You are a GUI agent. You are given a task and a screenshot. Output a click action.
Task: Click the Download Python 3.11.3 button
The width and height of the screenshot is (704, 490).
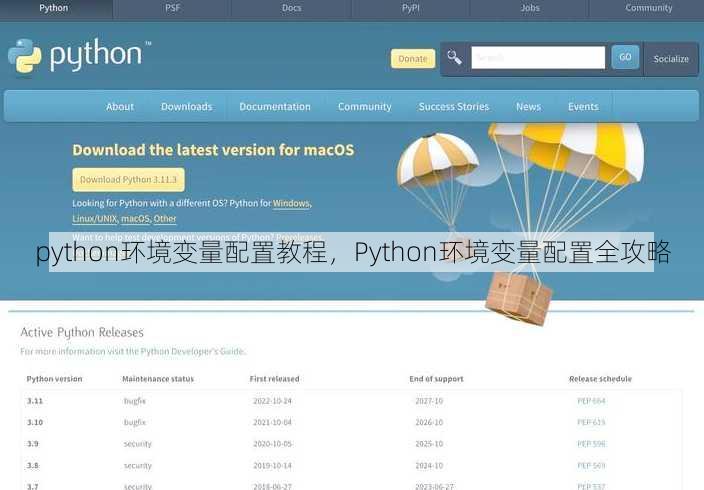(128, 180)
